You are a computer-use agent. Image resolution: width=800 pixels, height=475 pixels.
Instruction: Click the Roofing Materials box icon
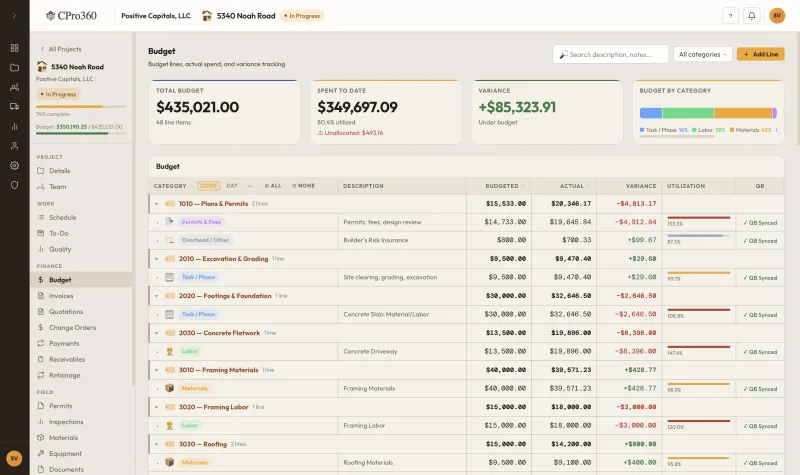[169, 462]
